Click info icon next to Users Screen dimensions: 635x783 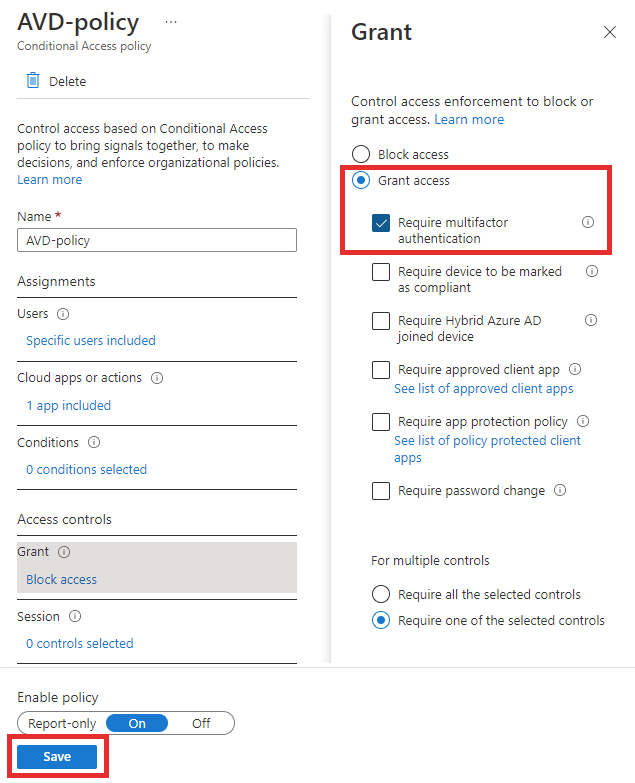coord(63,314)
